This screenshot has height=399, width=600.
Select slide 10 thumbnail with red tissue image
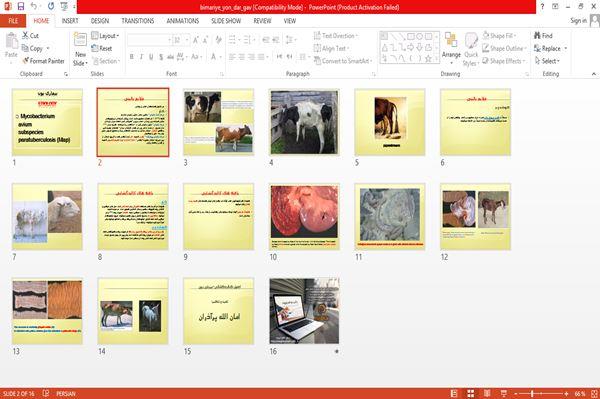[x=304, y=217]
